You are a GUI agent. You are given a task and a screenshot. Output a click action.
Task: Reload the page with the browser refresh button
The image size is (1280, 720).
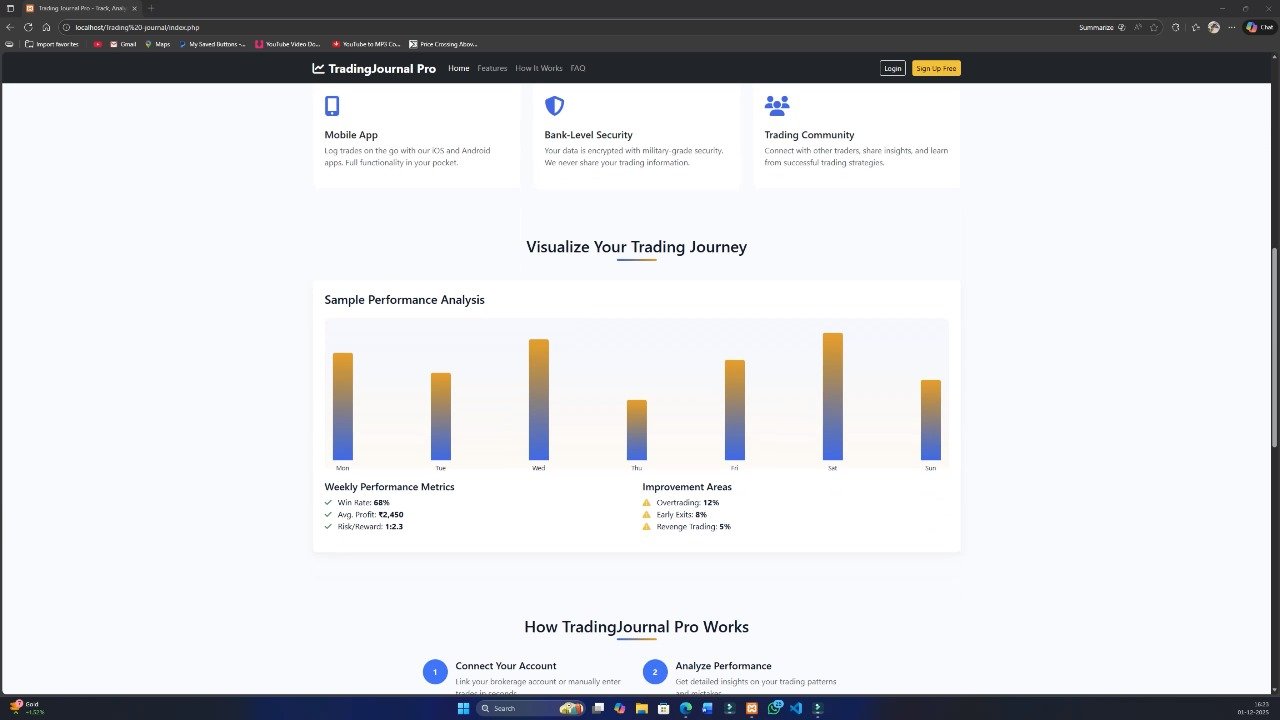28,27
